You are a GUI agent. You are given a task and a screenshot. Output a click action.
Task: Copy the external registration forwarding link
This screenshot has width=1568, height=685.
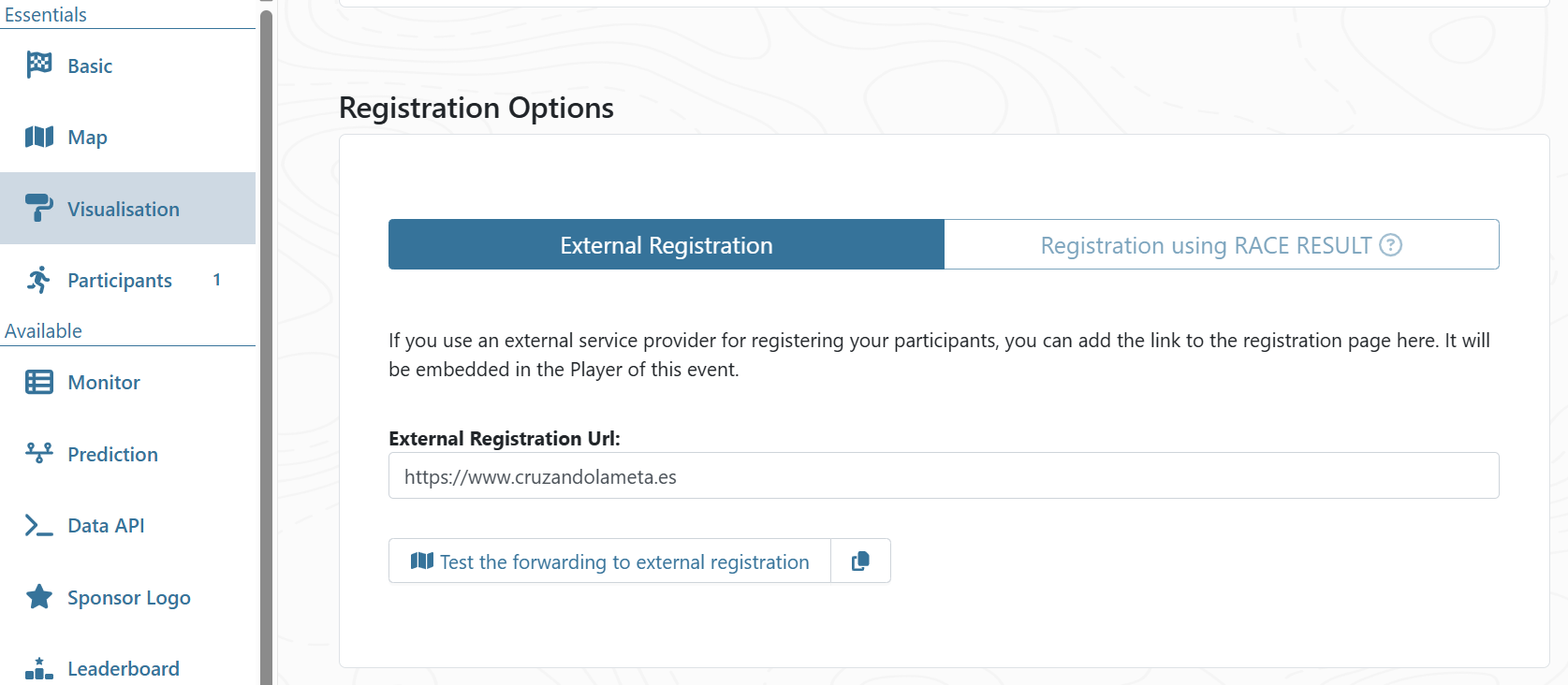click(x=860, y=561)
